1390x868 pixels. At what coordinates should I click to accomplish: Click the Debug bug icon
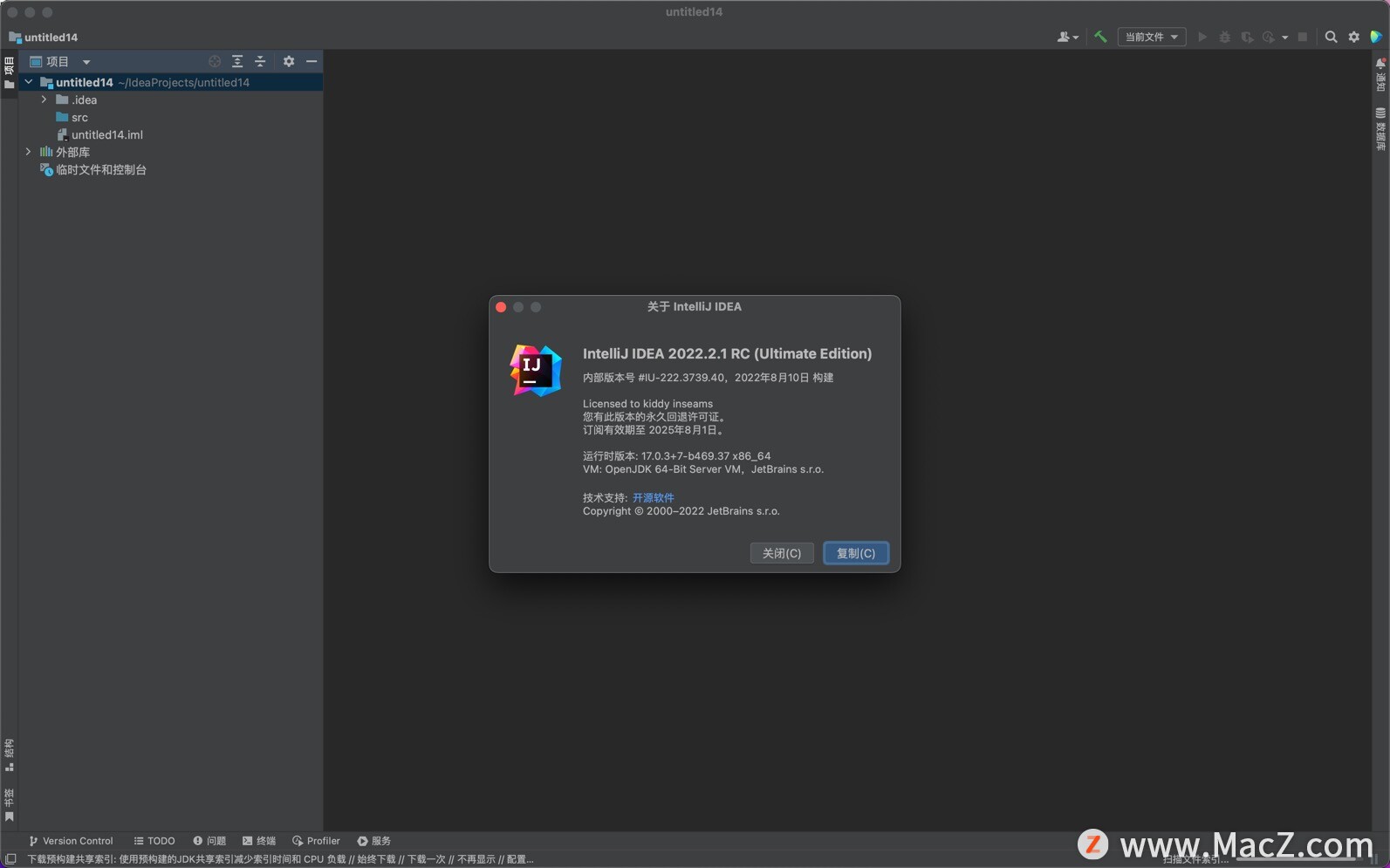click(1225, 37)
